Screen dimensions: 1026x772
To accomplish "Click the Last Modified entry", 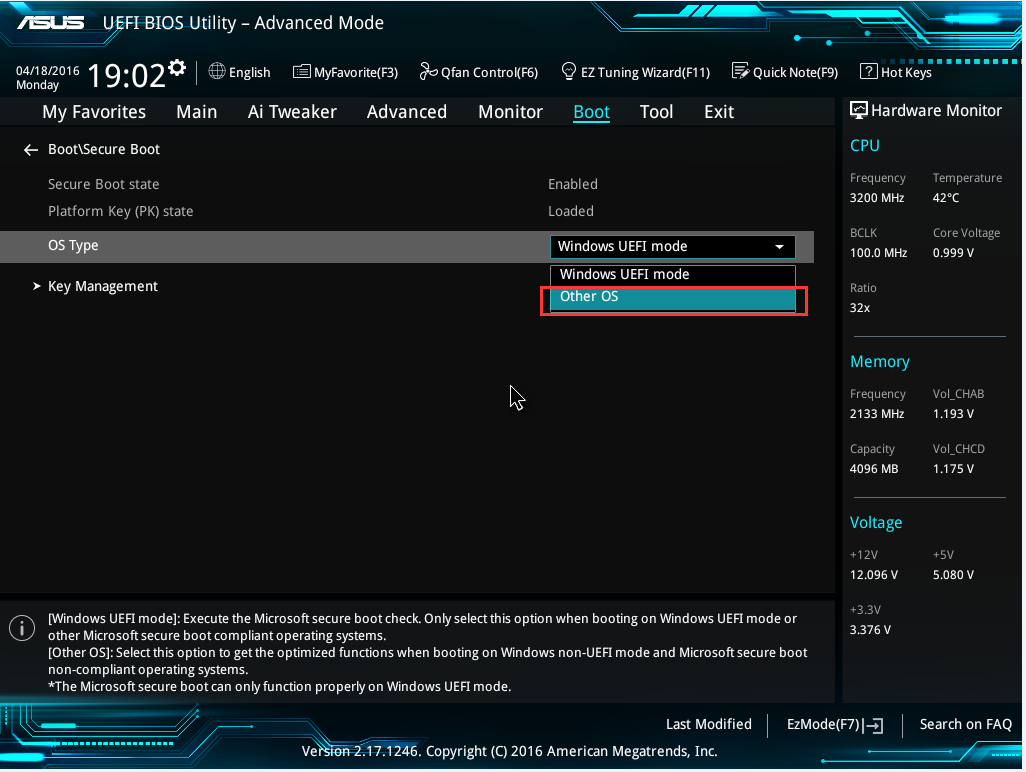I will (708, 724).
